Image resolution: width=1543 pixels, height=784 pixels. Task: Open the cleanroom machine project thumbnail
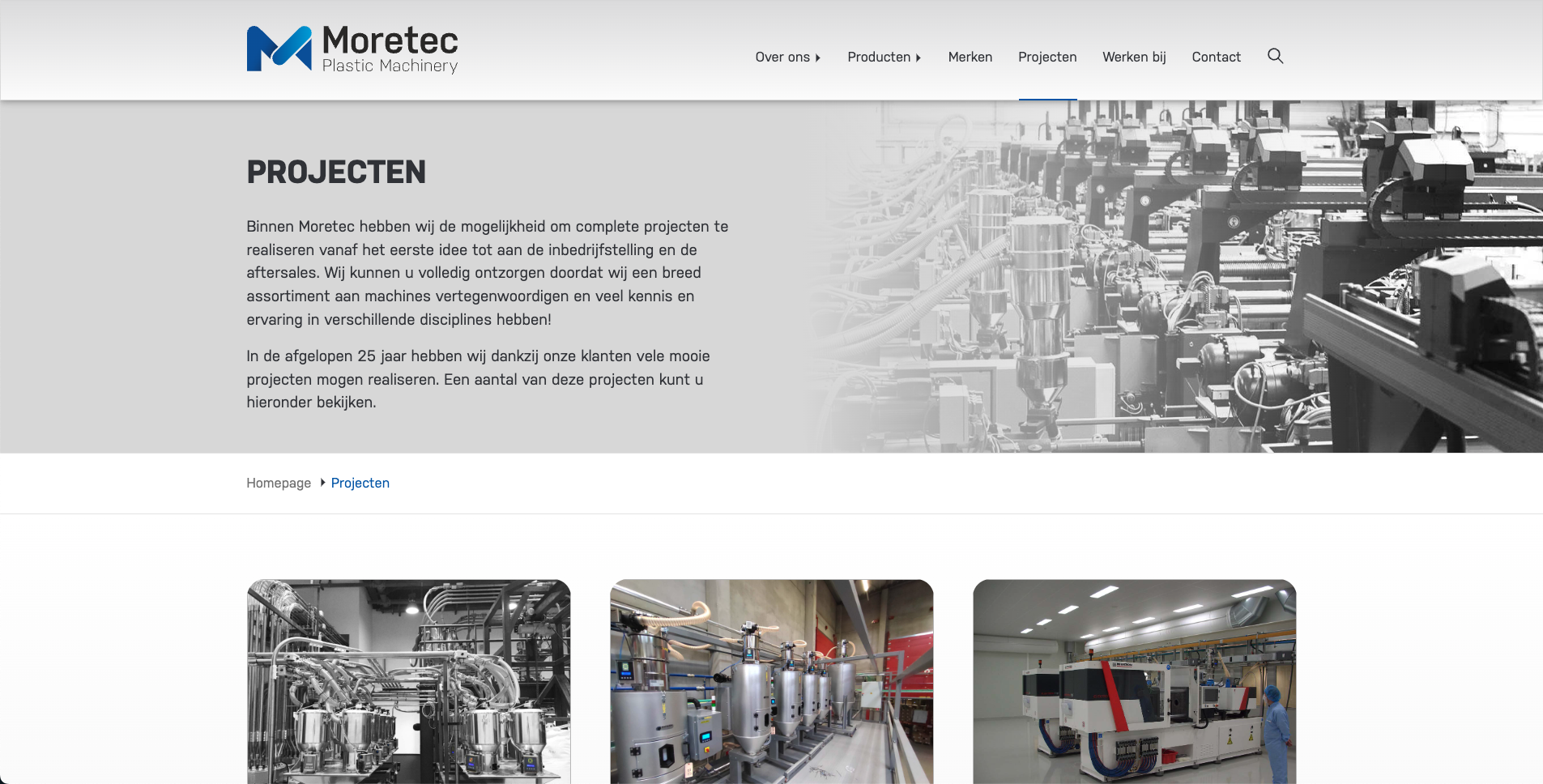click(1134, 681)
